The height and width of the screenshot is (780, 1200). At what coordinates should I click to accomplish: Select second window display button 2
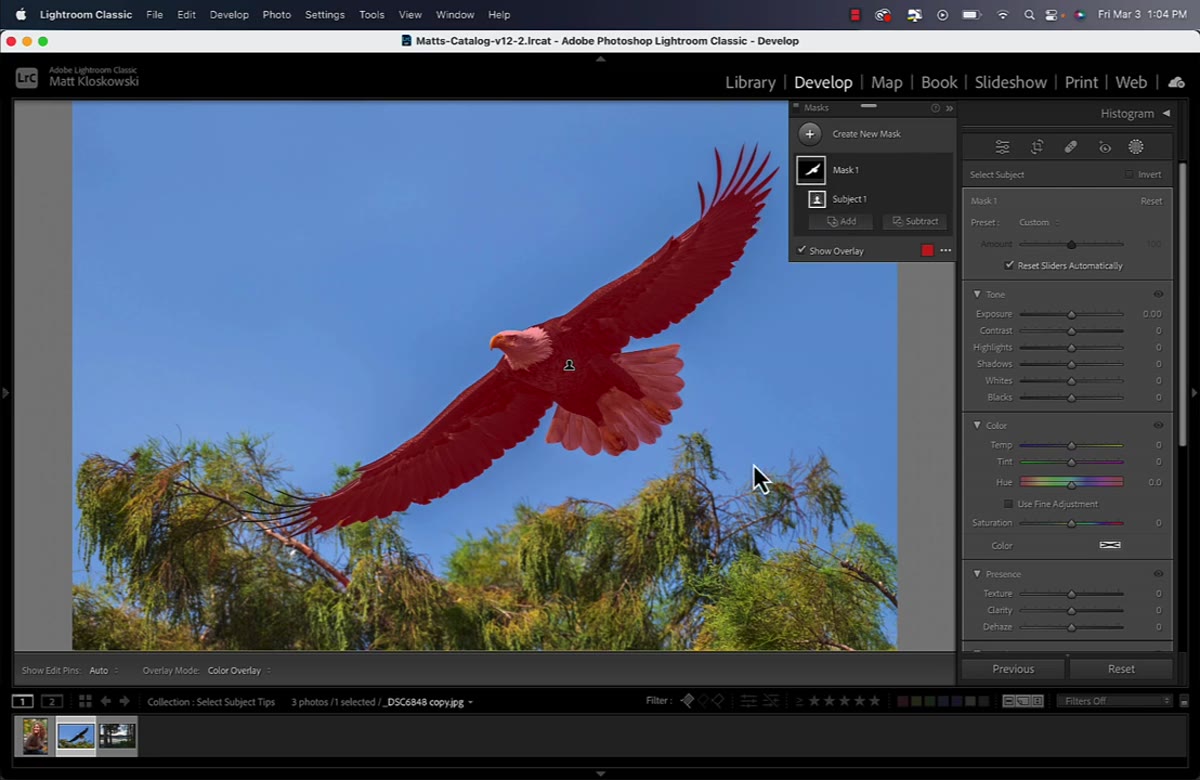(x=52, y=701)
